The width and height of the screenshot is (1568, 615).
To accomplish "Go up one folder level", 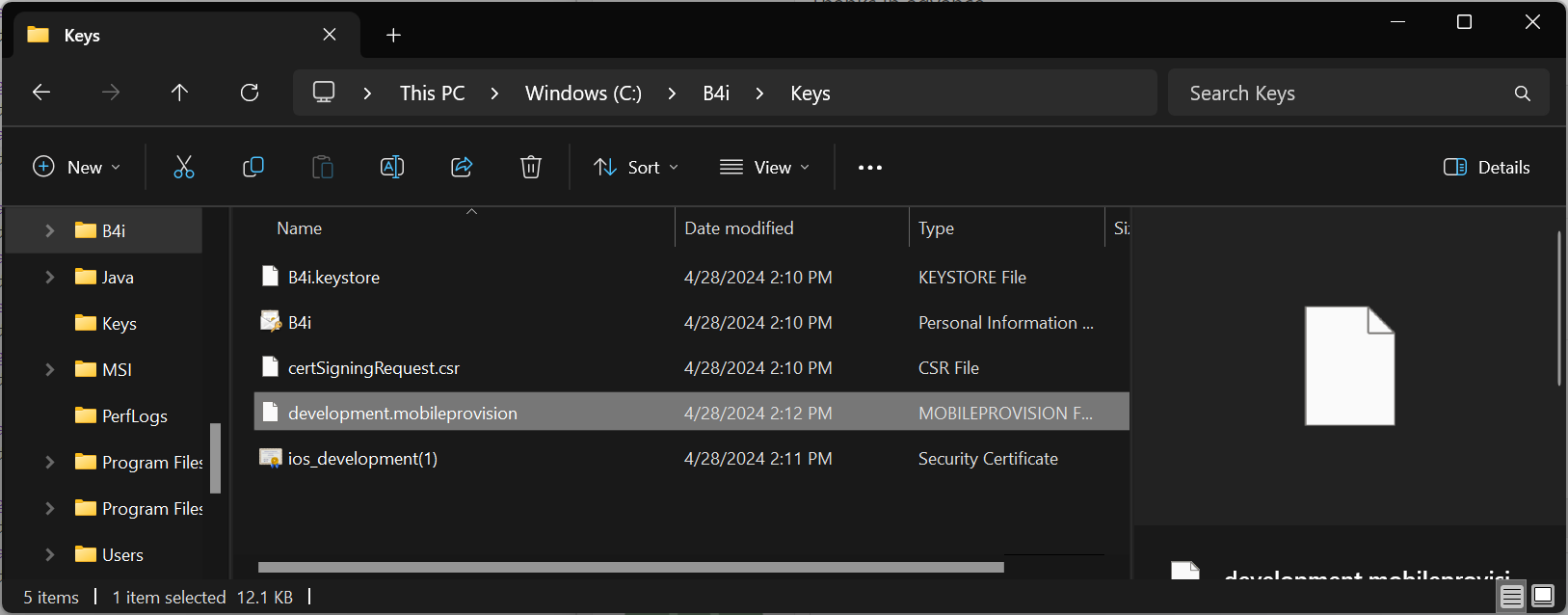I will [x=179, y=93].
